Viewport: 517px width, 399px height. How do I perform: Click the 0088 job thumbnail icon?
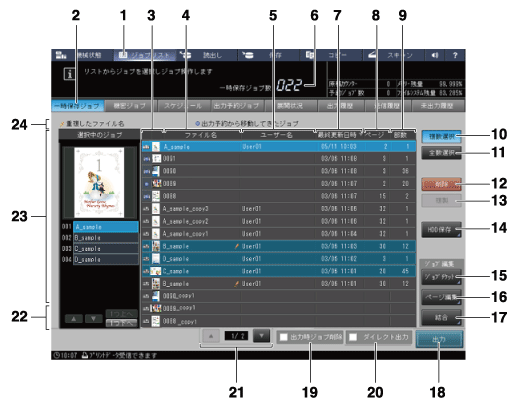click(156, 196)
